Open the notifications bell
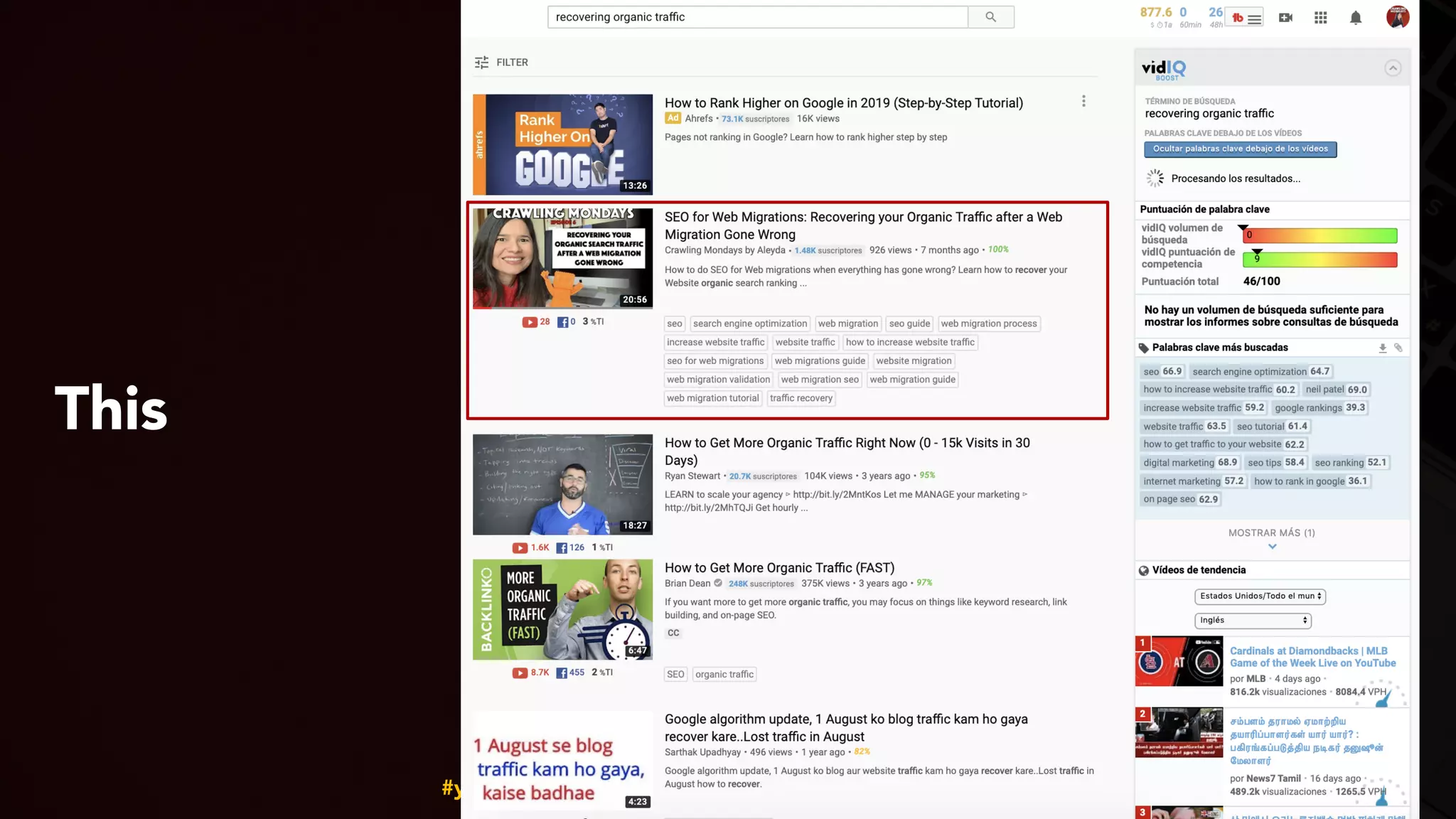1456x819 pixels. [x=1356, y=18]
